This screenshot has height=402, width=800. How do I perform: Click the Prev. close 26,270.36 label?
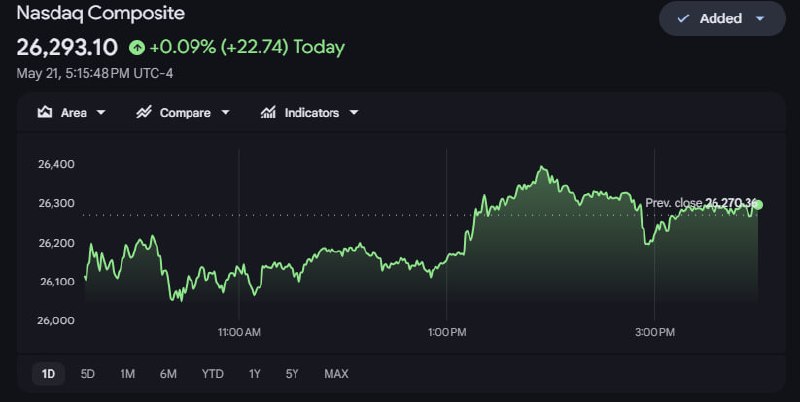(x=700, y=203)
